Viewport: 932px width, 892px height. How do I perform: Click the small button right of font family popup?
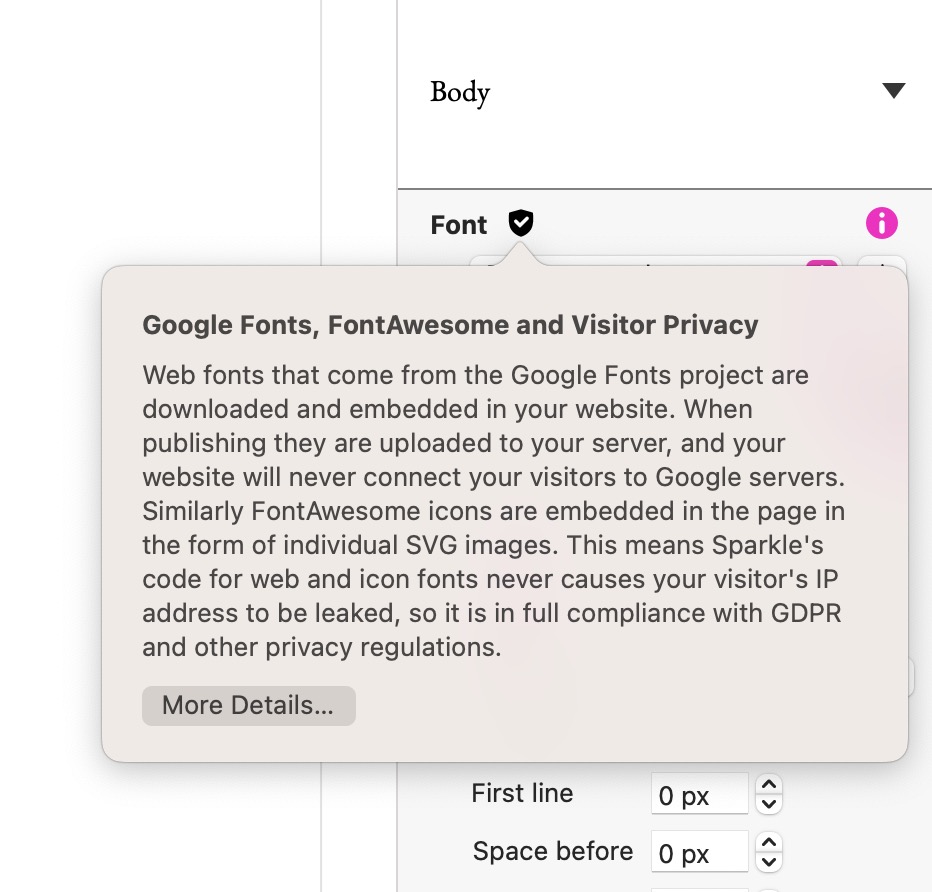(882, 261)
